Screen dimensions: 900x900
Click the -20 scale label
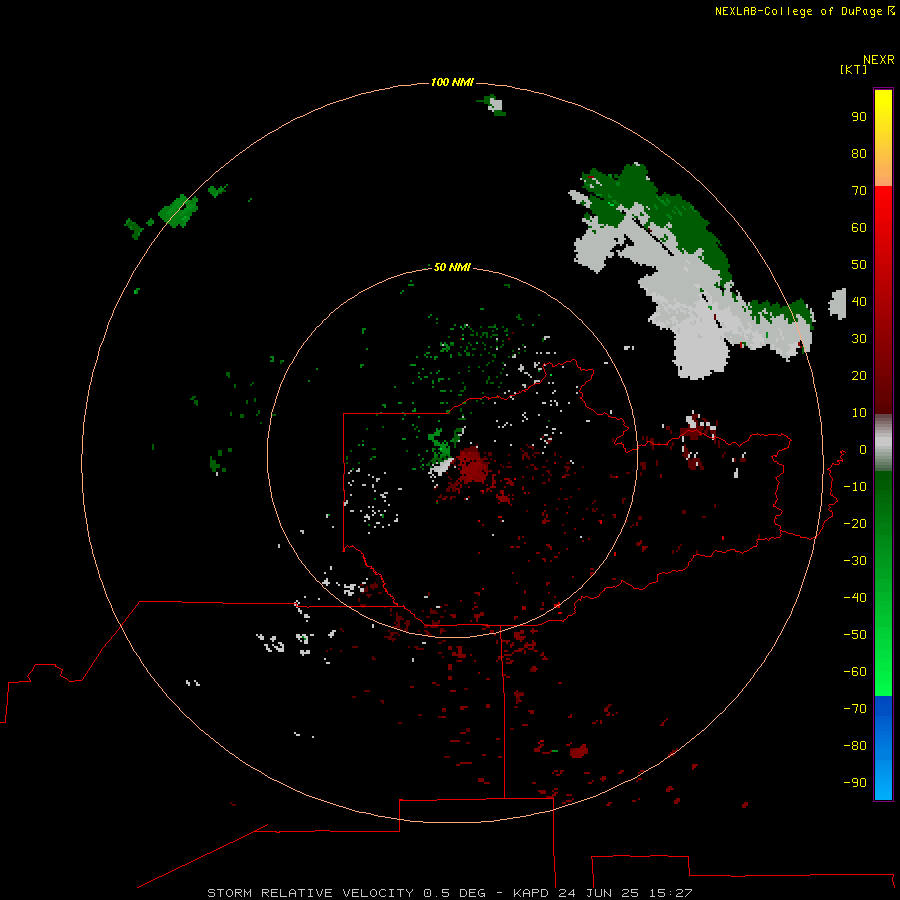(855, 523)
